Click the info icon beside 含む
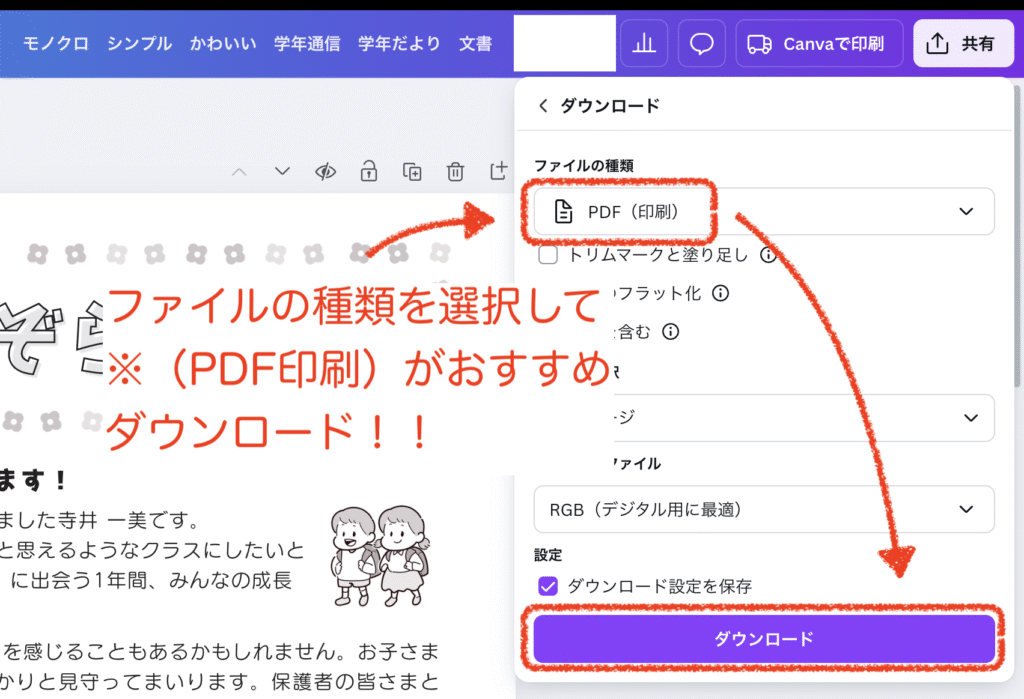The width and height of the screenshot is (1024, 699). (671, 332)
